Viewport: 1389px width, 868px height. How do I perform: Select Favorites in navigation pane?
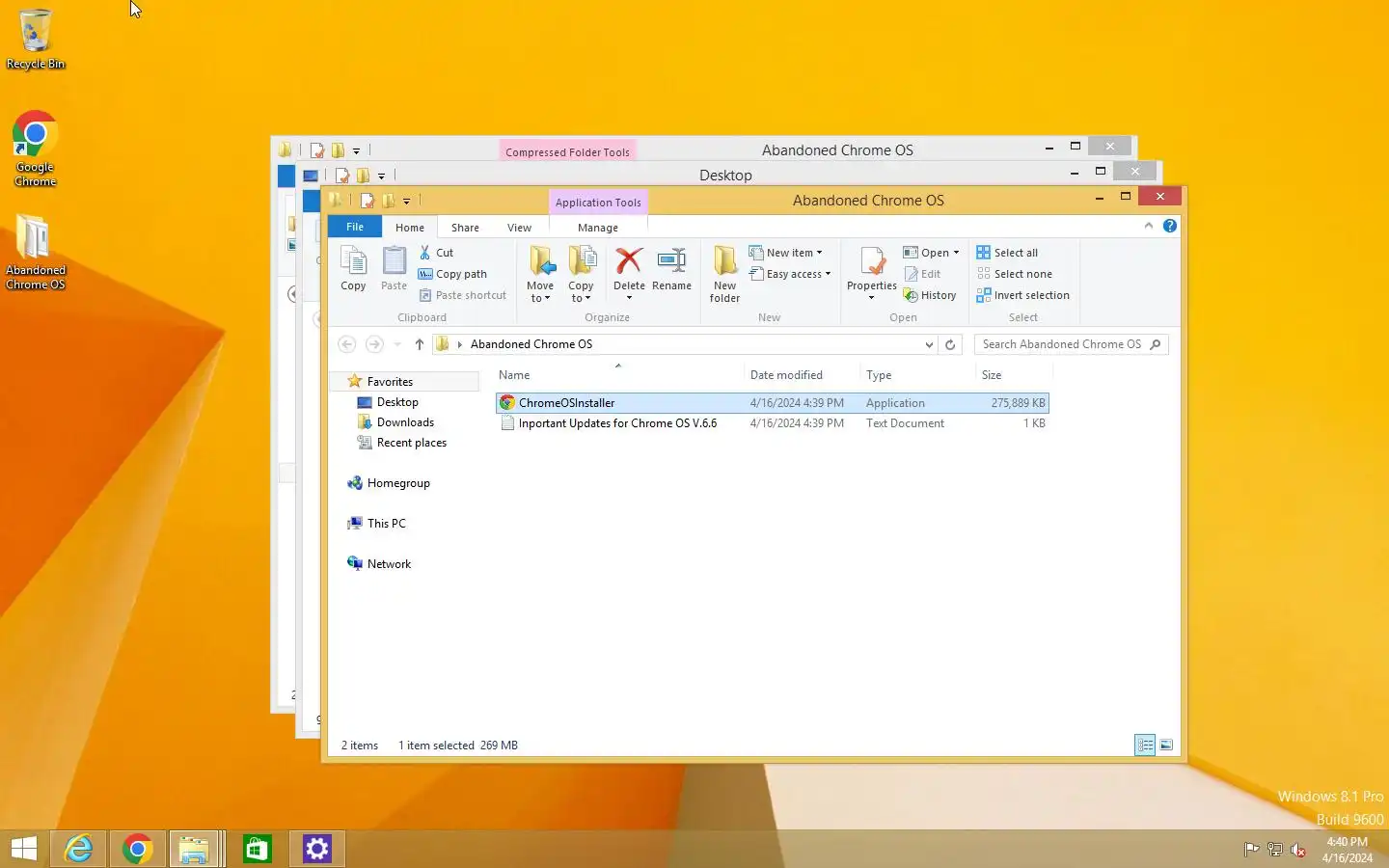[390, 382]
